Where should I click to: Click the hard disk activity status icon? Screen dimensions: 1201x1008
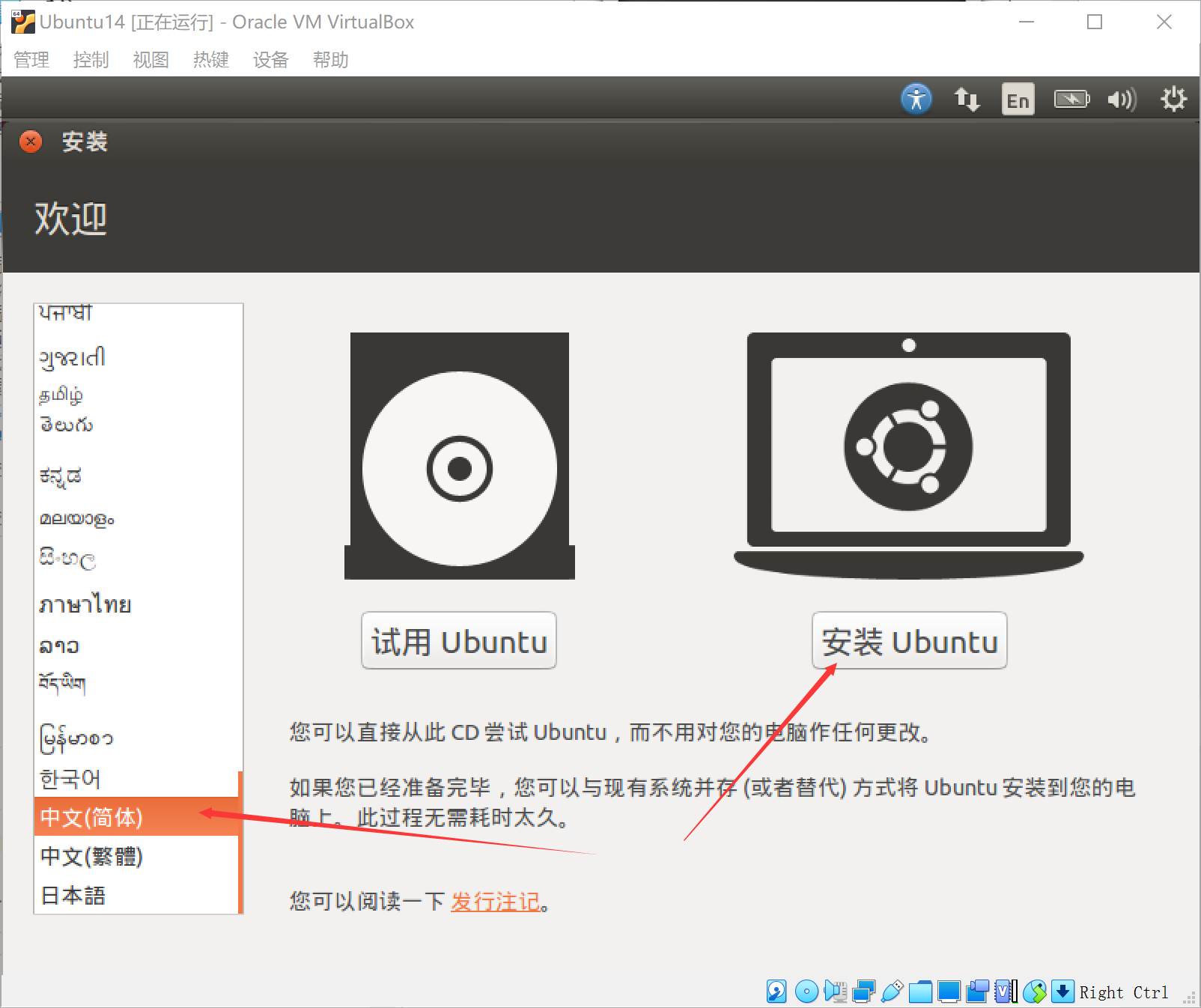click(776, 992)
